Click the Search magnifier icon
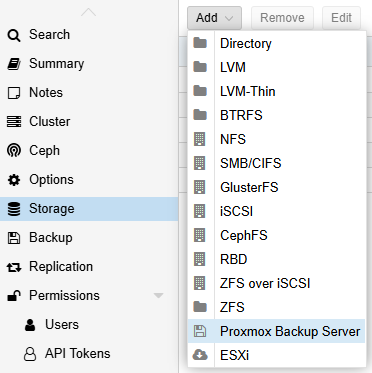 [x=14, y=35]
